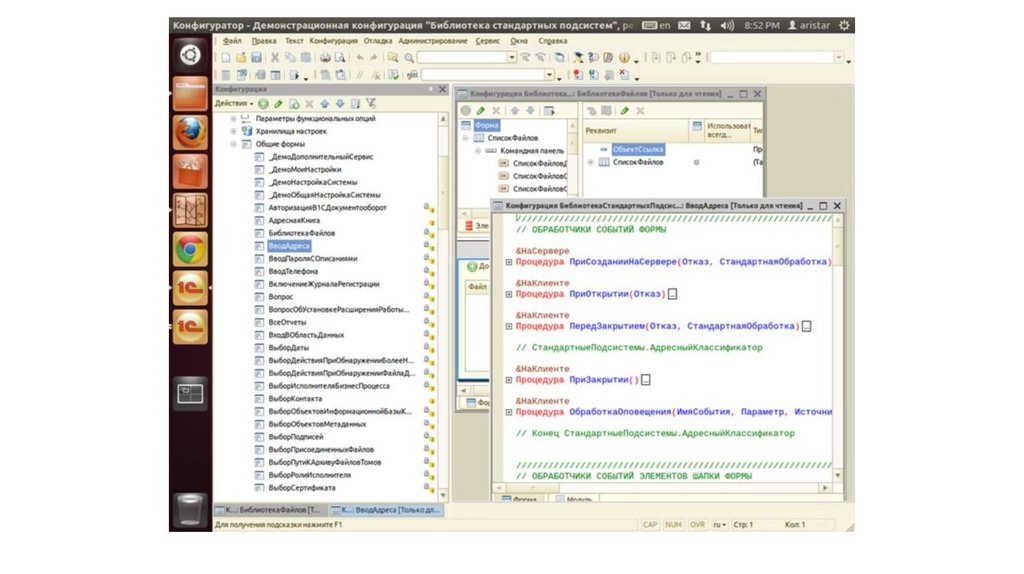Collapse the Общие формы tree node
The height and width of the screenshot is (574, 1024).
click(234, 144)
